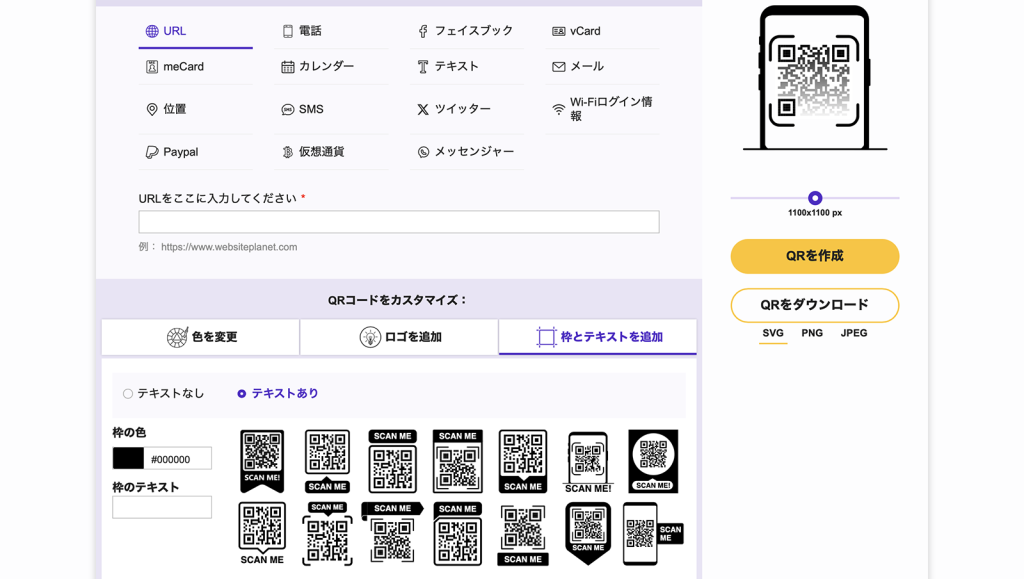
Task: Select the shield-shaped SCAN ME frame
Action: (588, 533)
